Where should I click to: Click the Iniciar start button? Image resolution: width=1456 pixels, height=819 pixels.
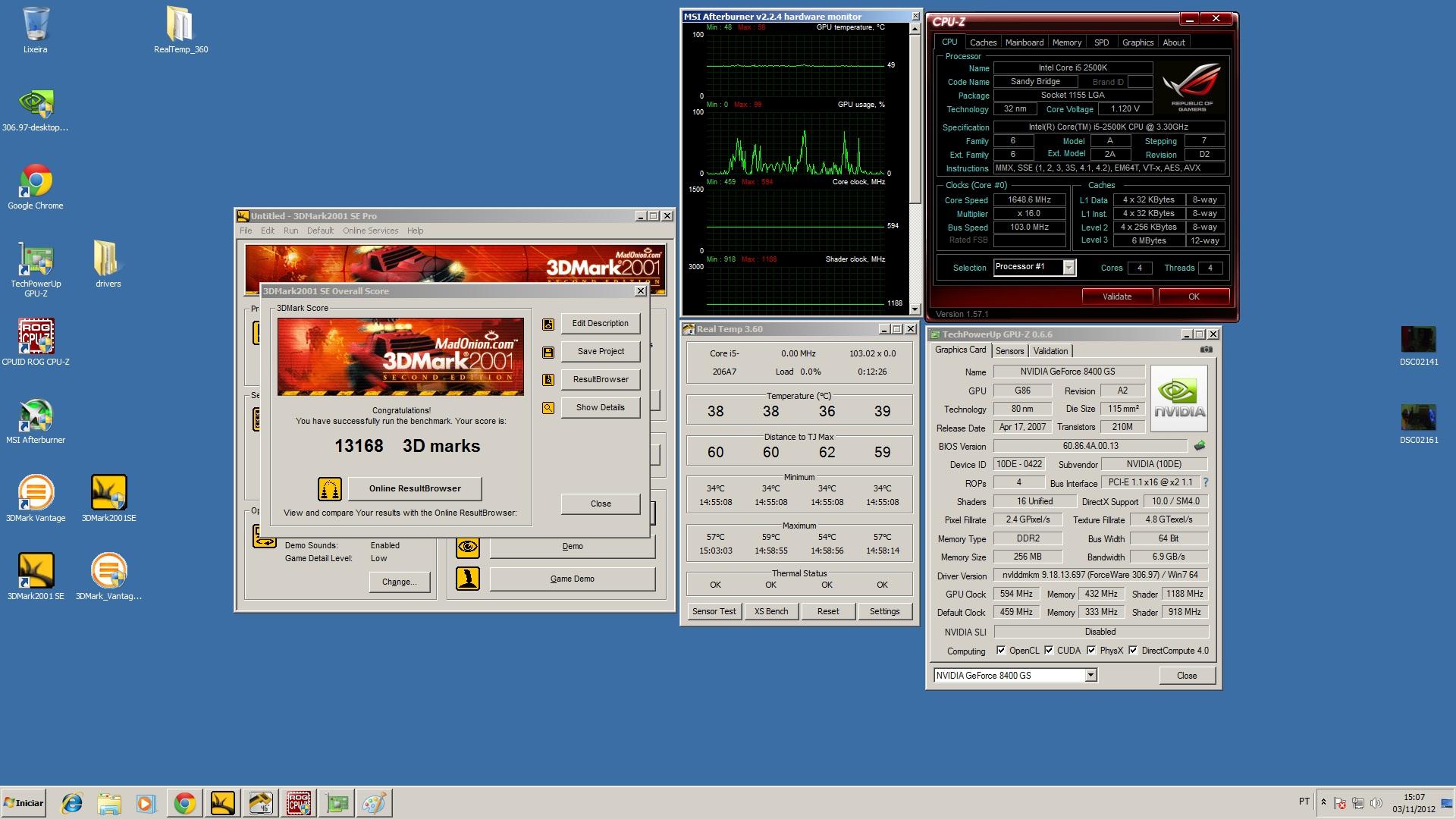pyautogui.click(x=24, y=803)
